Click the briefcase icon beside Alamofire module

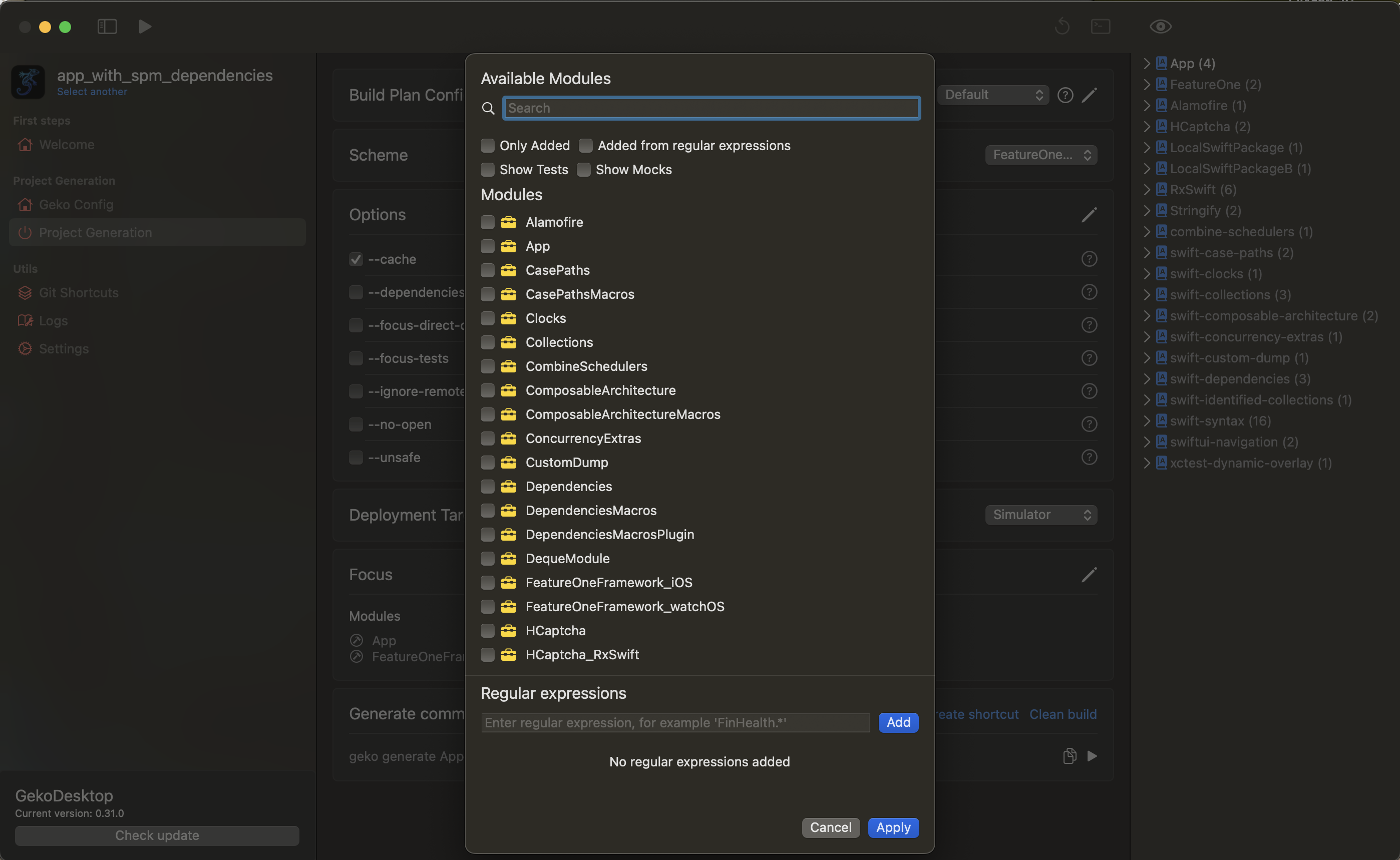pos(508,222)
